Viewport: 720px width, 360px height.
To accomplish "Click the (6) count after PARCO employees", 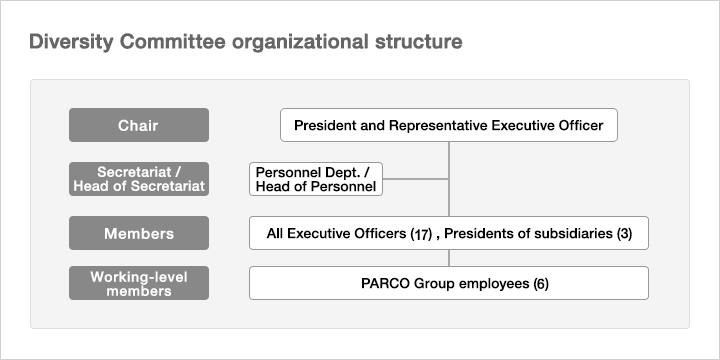I will (541, 284).
